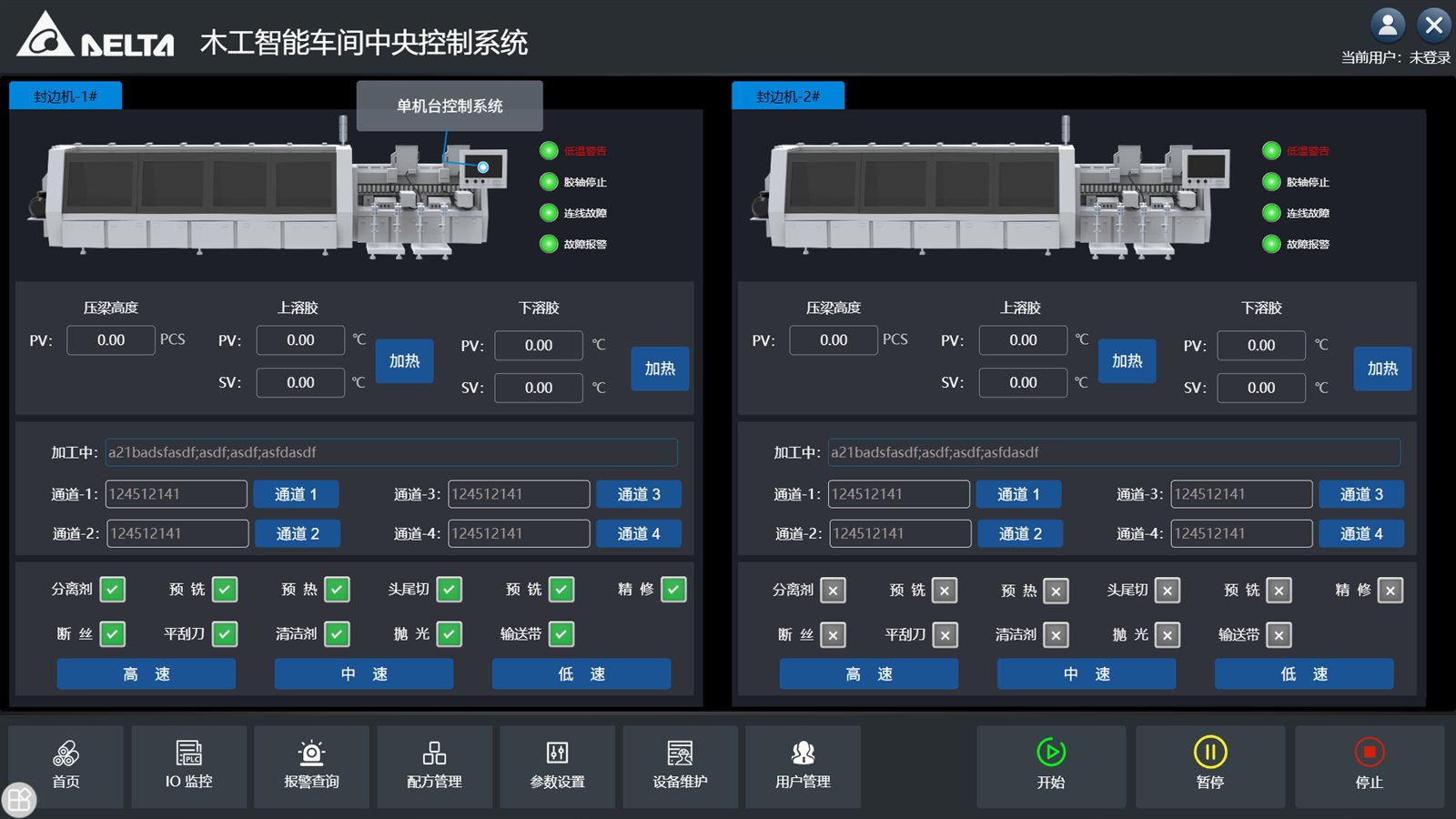Click the user login avatar icon
This screenshot has width=1456, height=819.
1388,25
